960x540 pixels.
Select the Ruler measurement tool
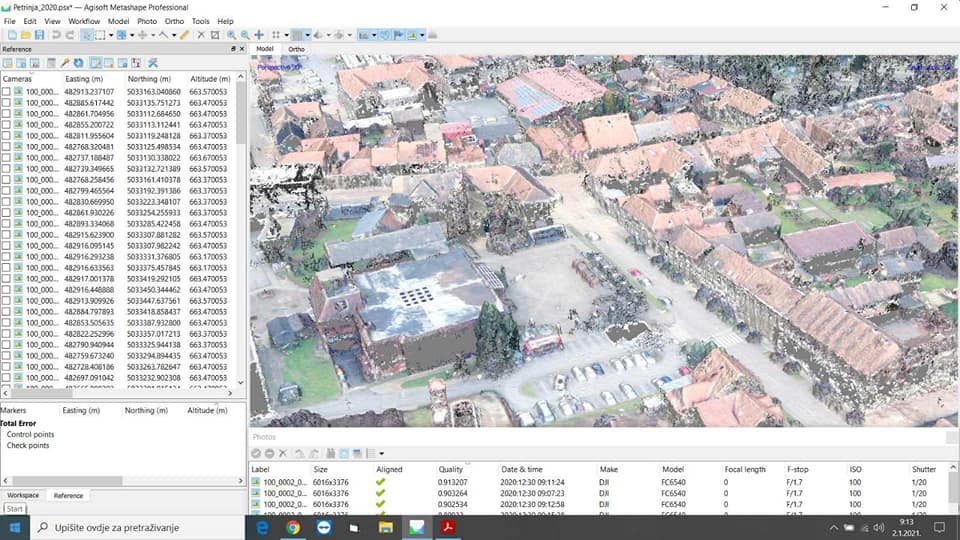[184, 35]
